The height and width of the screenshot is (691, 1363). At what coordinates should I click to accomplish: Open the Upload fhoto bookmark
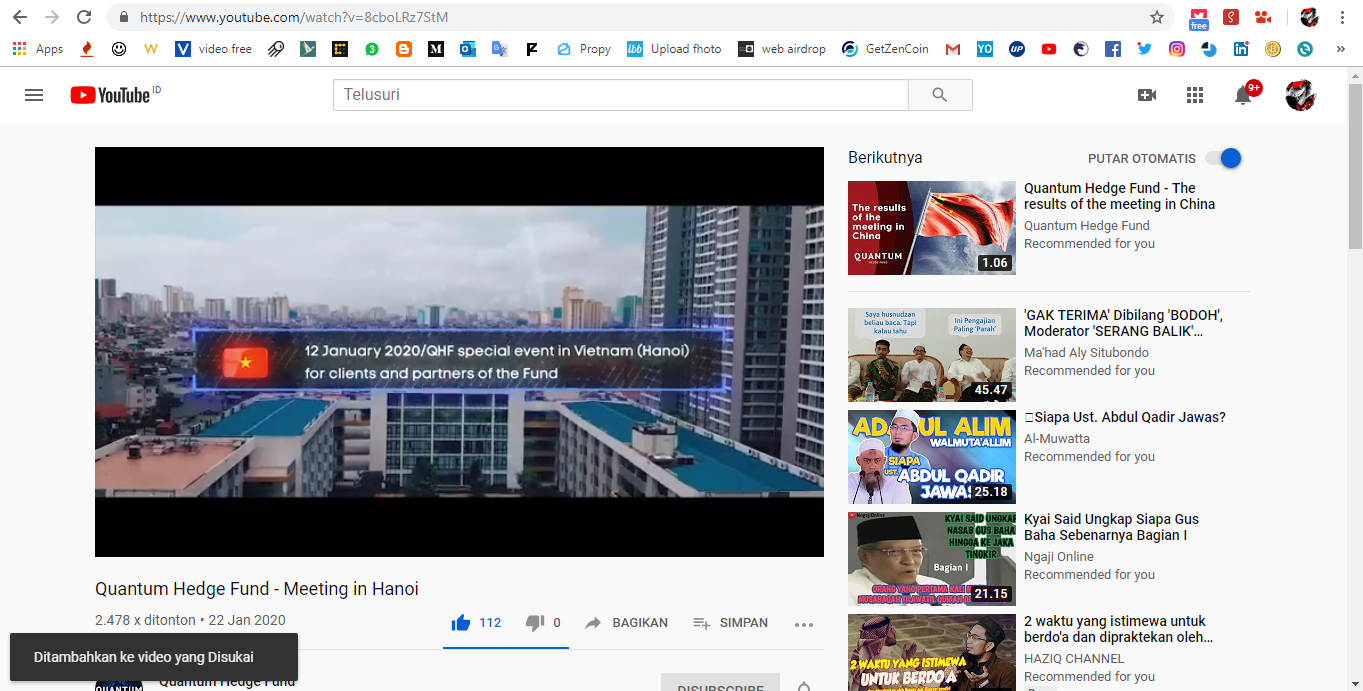click(674, 48)
